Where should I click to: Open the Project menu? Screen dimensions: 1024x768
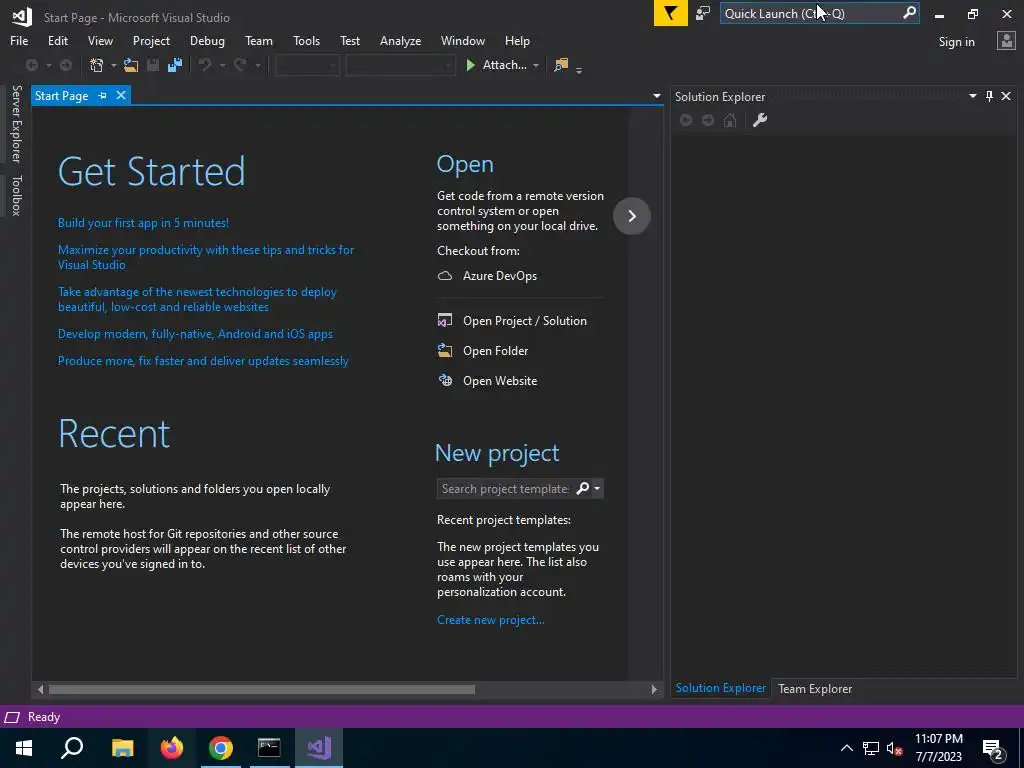point(151,41)
